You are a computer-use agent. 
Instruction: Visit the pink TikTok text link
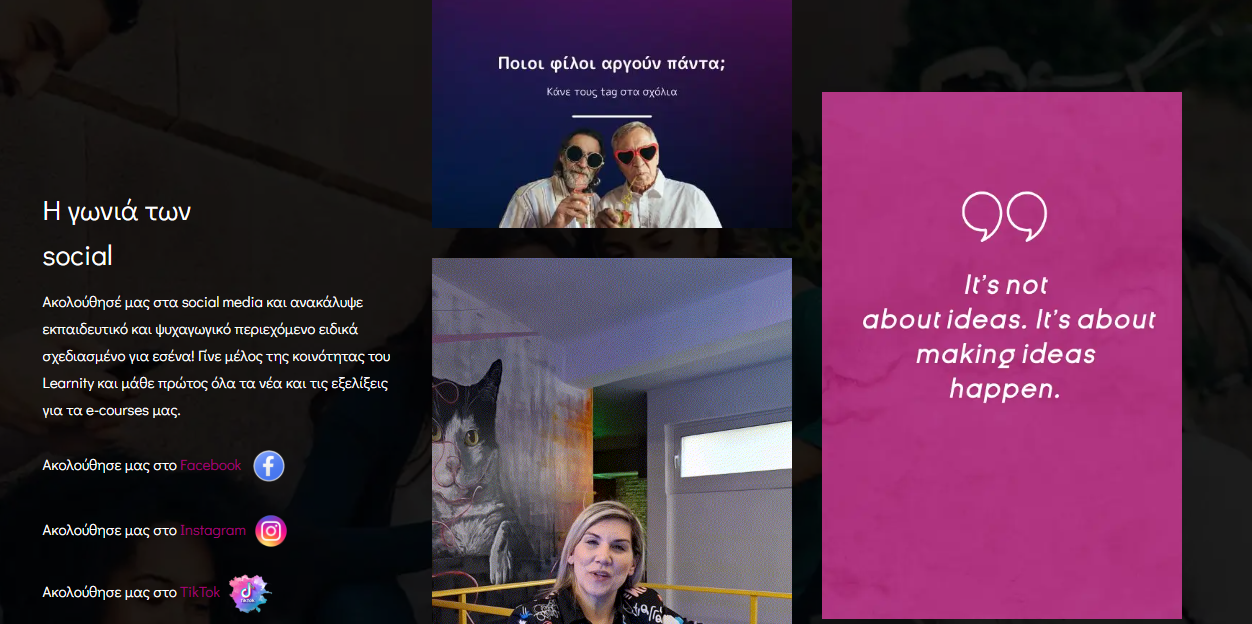point(201,592)
